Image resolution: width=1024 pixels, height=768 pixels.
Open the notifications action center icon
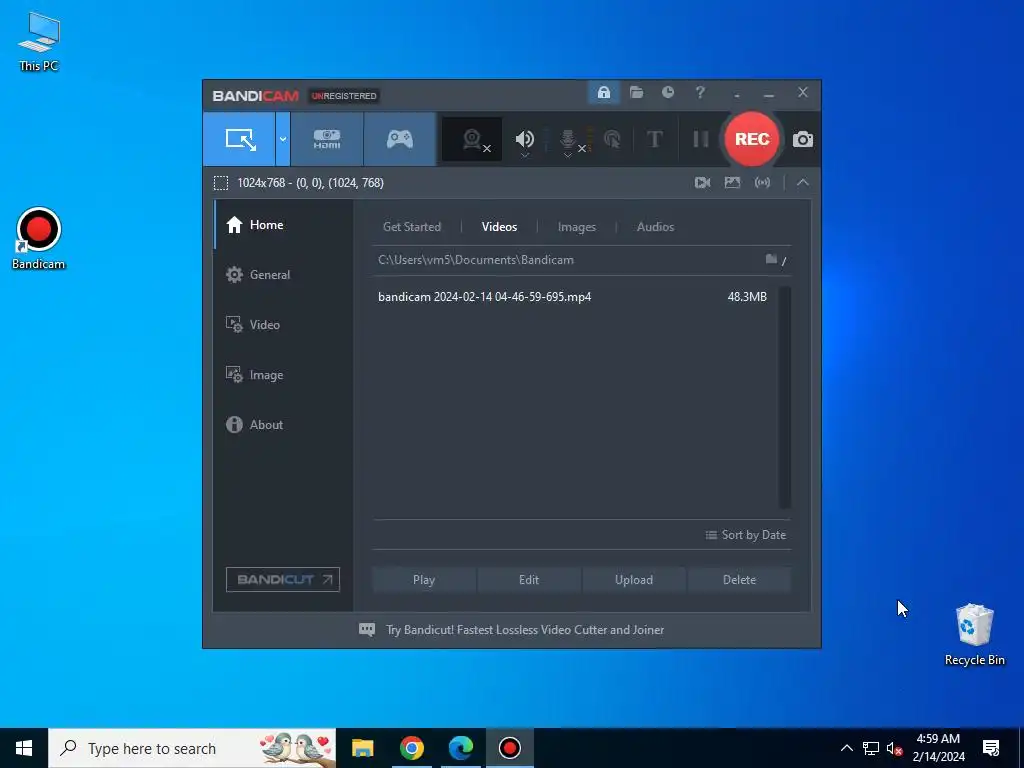991,748
